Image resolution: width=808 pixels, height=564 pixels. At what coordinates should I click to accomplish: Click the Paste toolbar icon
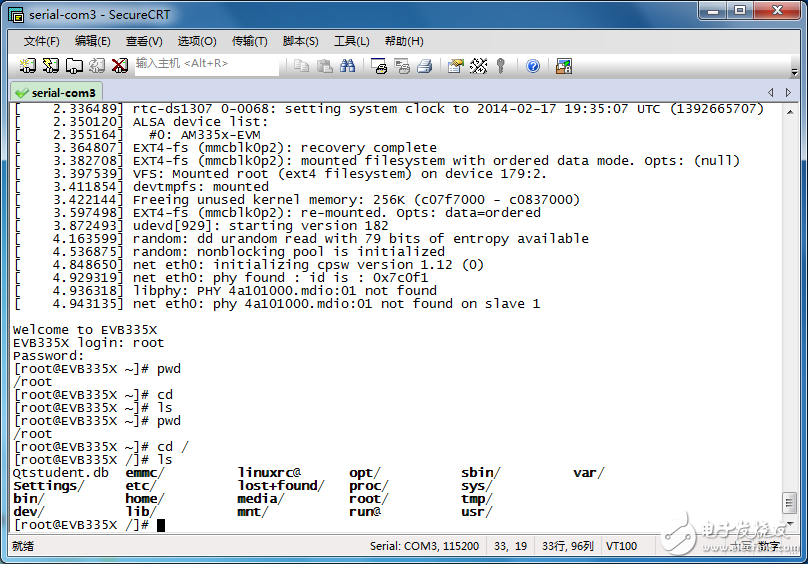pos(324,66)
